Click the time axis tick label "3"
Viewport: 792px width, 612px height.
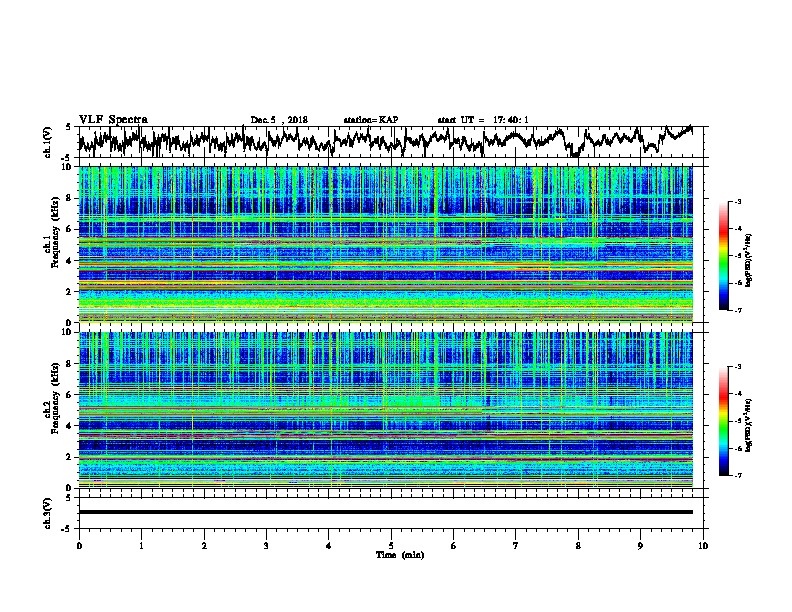point(266,546)
